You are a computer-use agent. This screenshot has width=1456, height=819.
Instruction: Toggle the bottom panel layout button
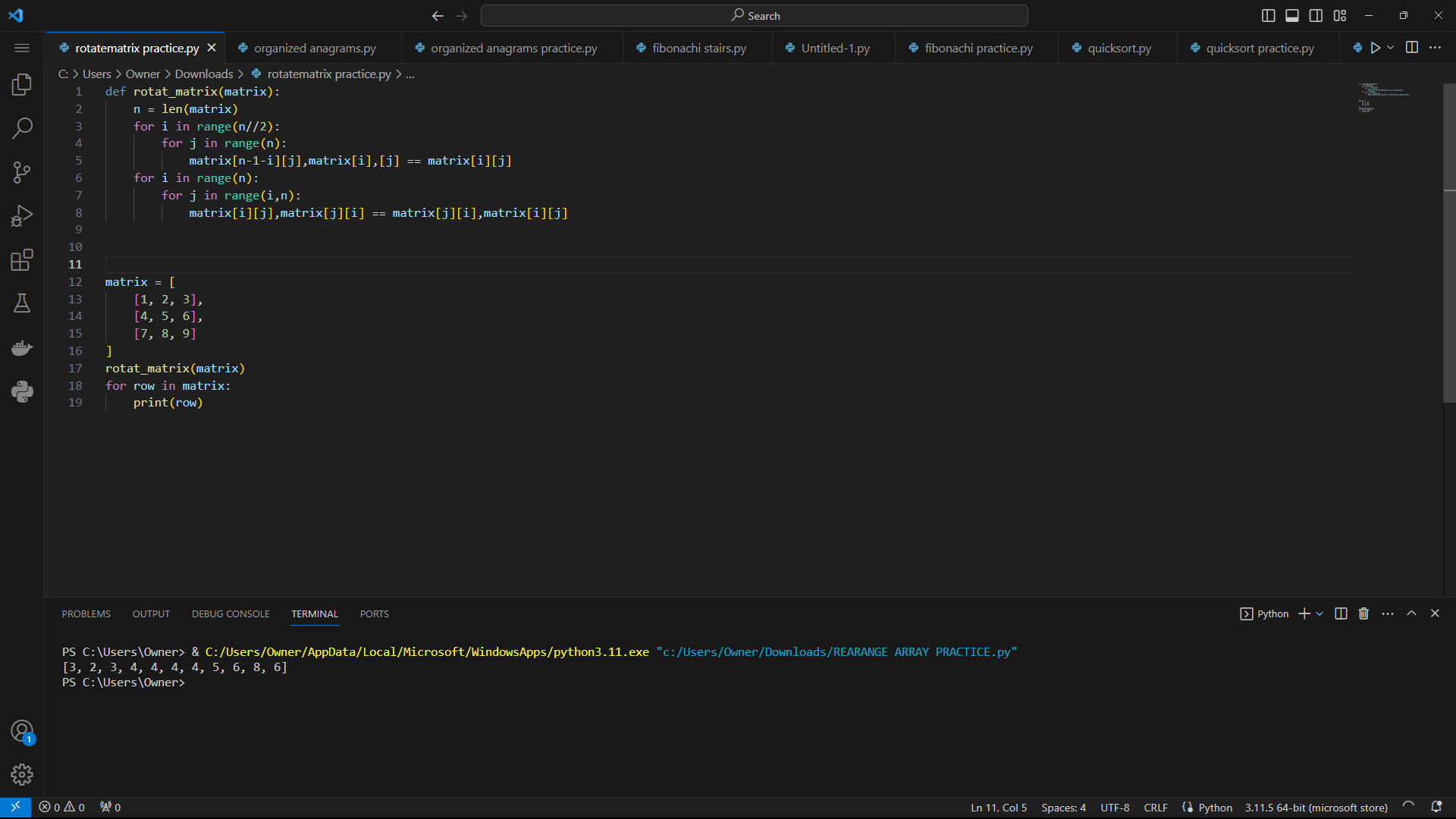[1292, 15]
